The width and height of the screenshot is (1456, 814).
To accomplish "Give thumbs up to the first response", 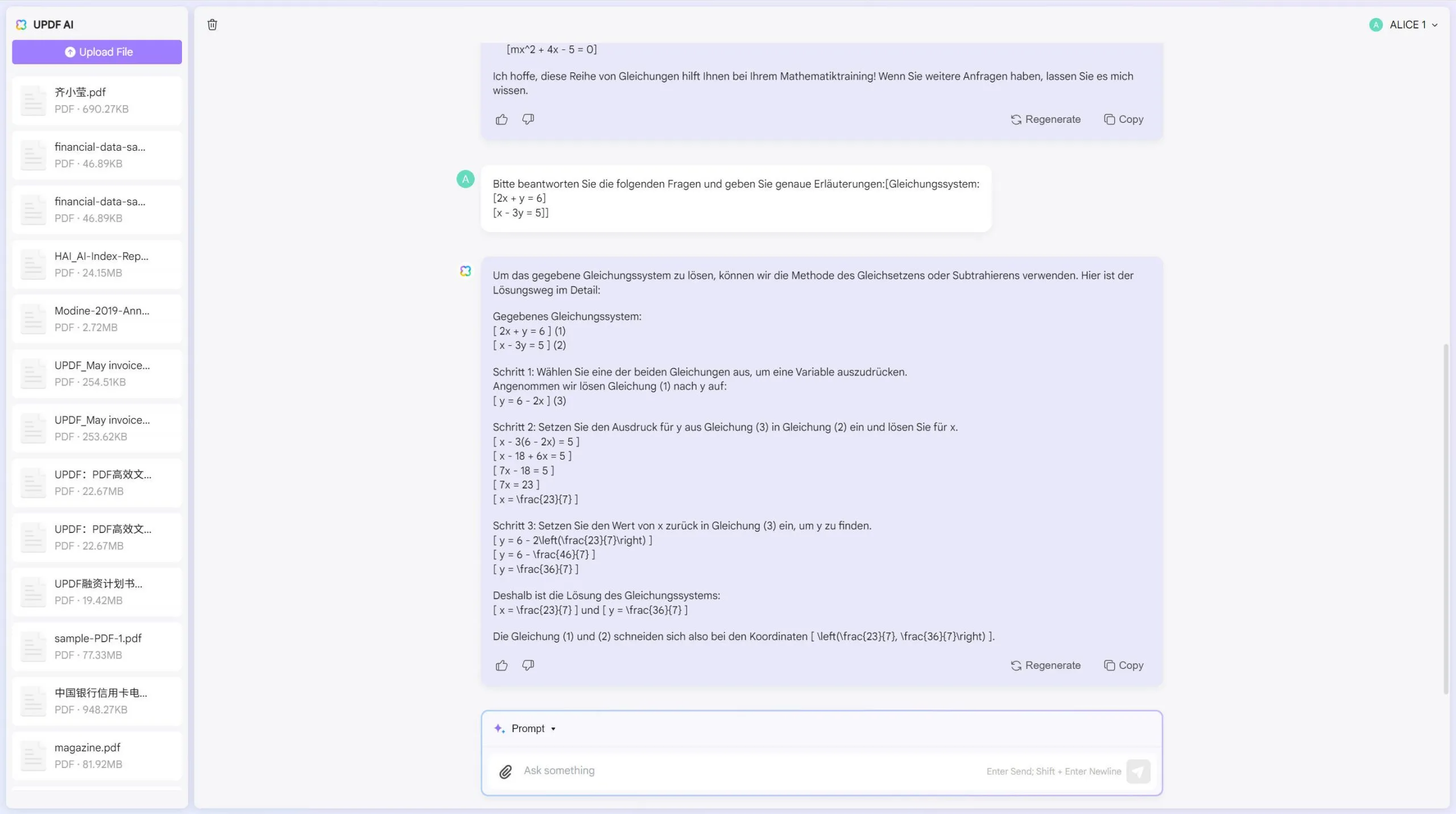I will click(501, 119).
